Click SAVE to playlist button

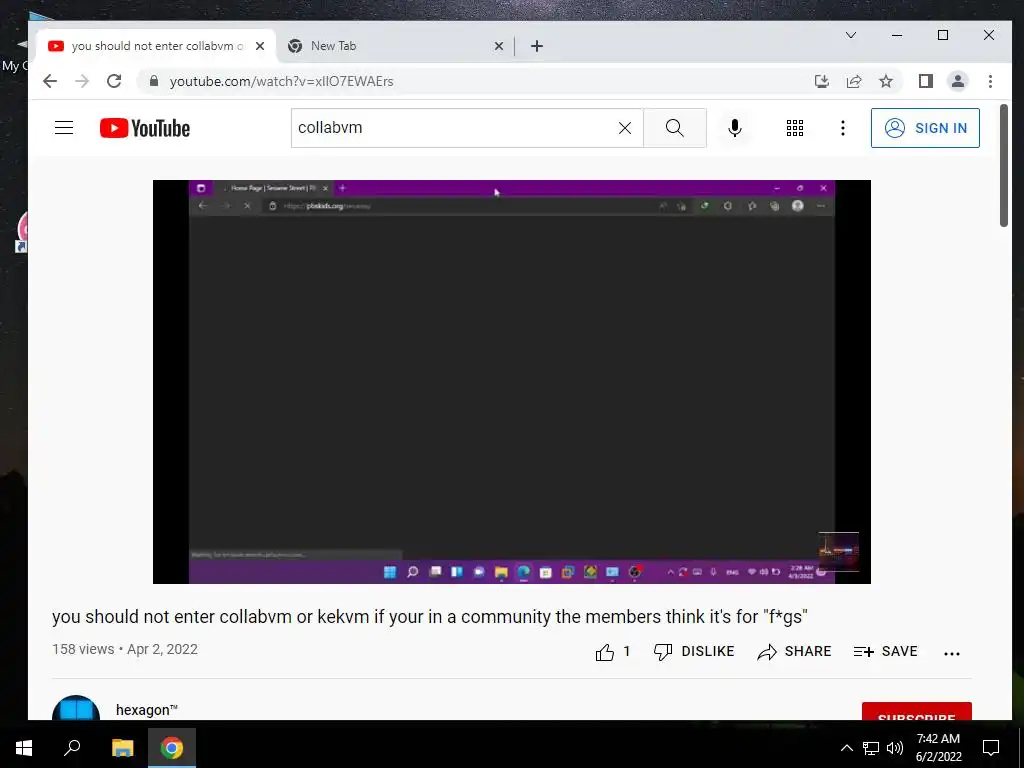click(x=885, y=652)
